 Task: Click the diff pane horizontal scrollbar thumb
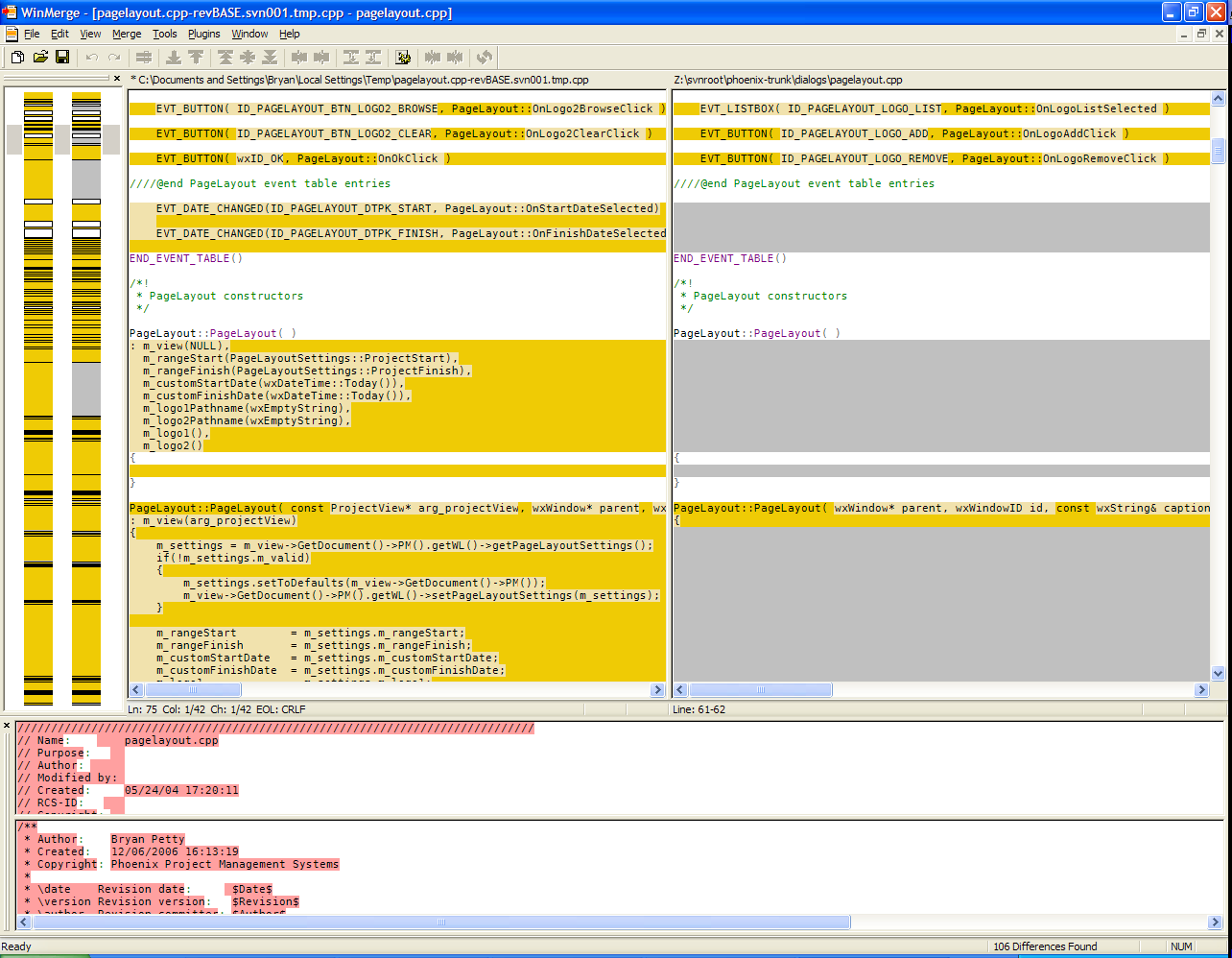pos(442,922)
